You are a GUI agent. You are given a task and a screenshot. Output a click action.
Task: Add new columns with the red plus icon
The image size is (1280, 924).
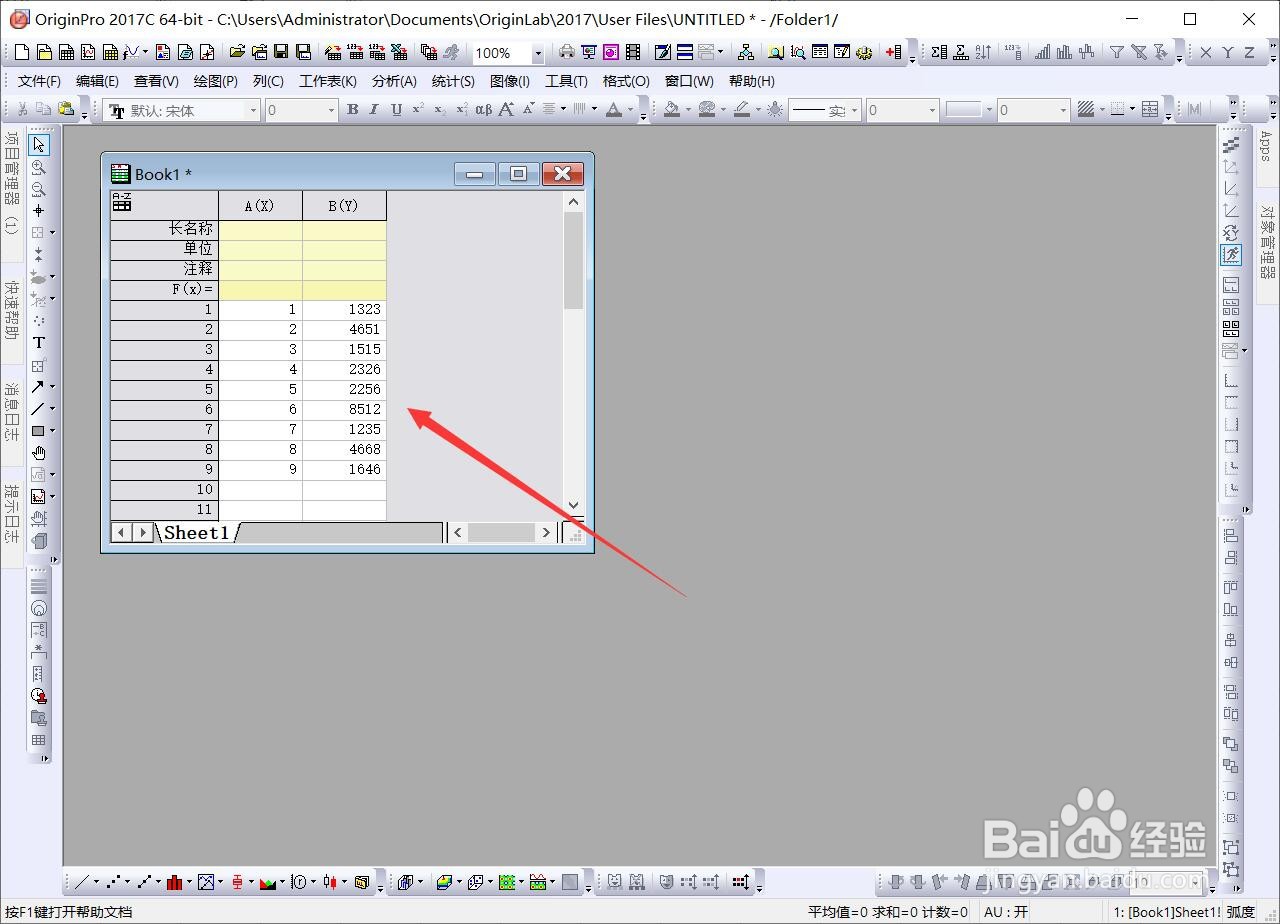pos(894,52)
